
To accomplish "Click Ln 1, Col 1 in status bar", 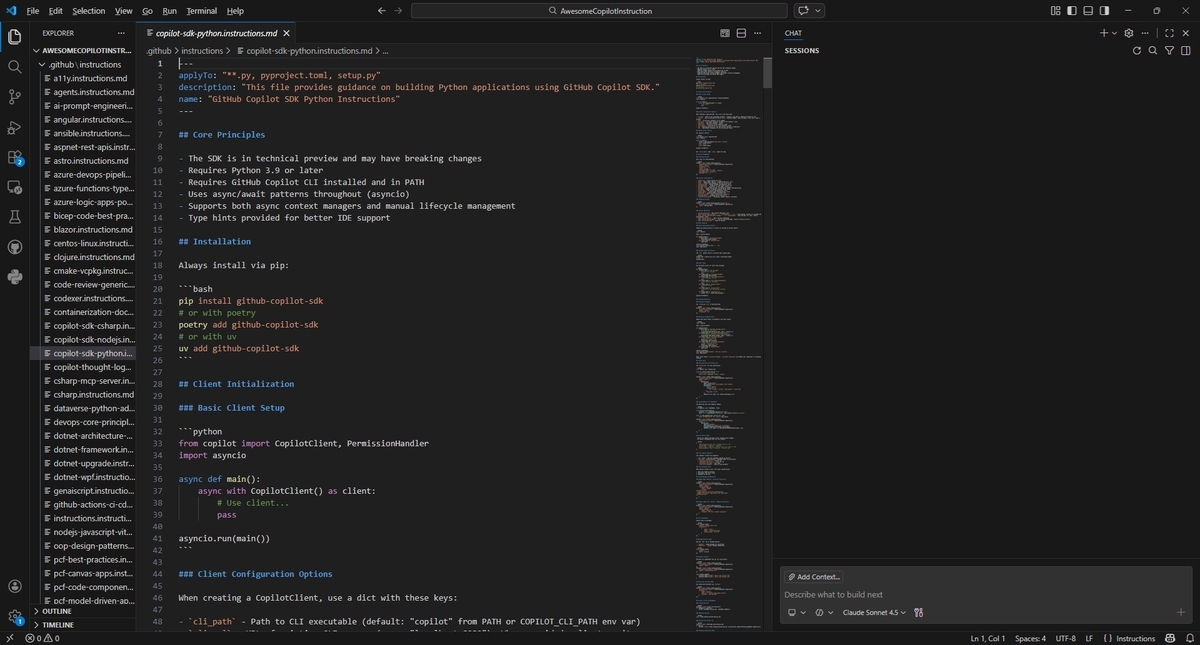I will [987, 638].
